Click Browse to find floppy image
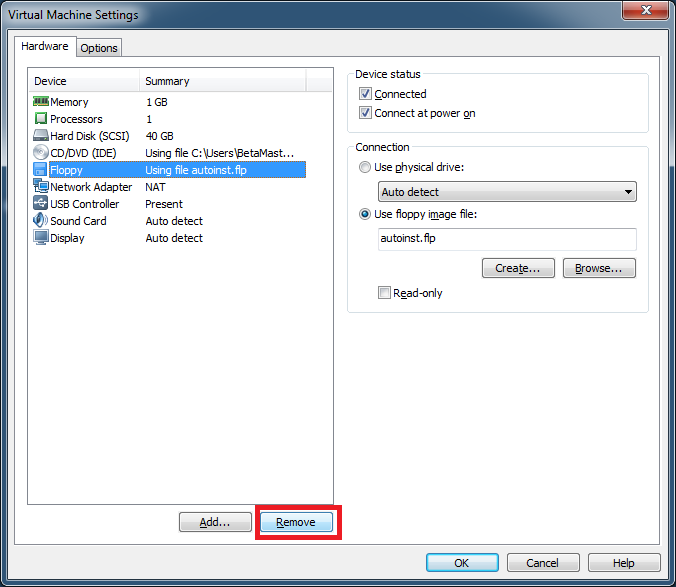 (x=599, y=268)
